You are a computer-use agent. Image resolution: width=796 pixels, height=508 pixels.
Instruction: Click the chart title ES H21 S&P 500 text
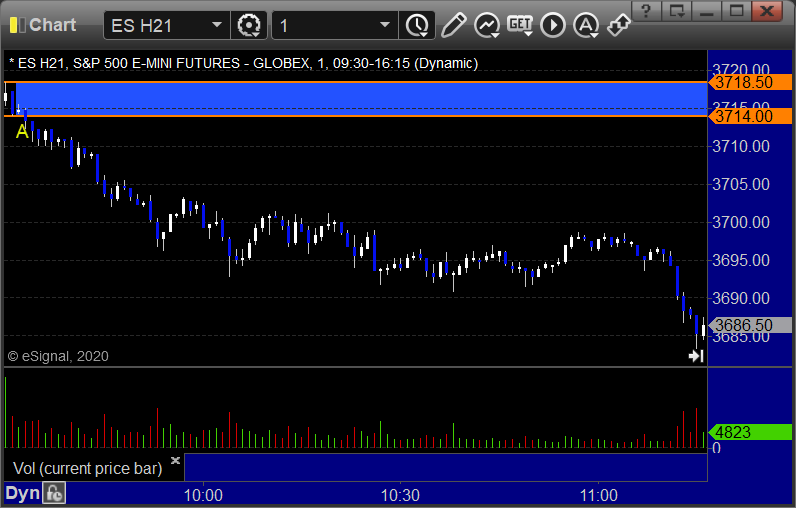click(243, 63)
